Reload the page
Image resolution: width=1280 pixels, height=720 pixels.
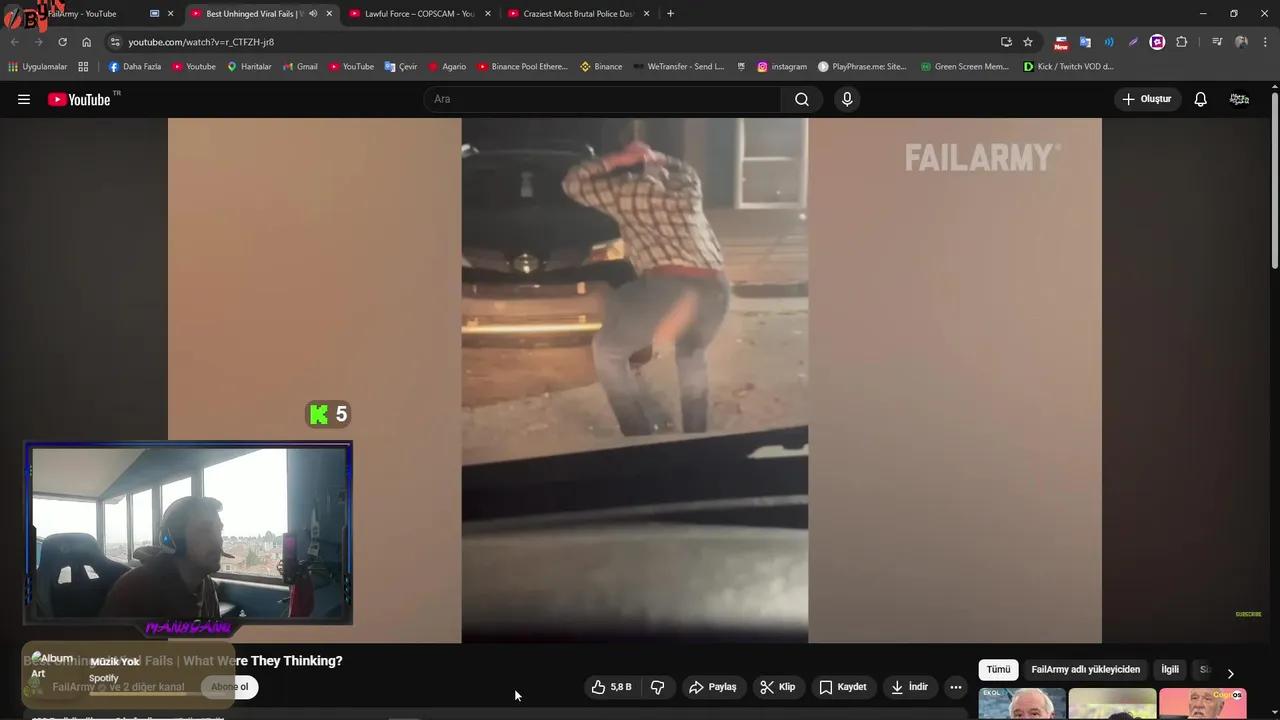62,42
